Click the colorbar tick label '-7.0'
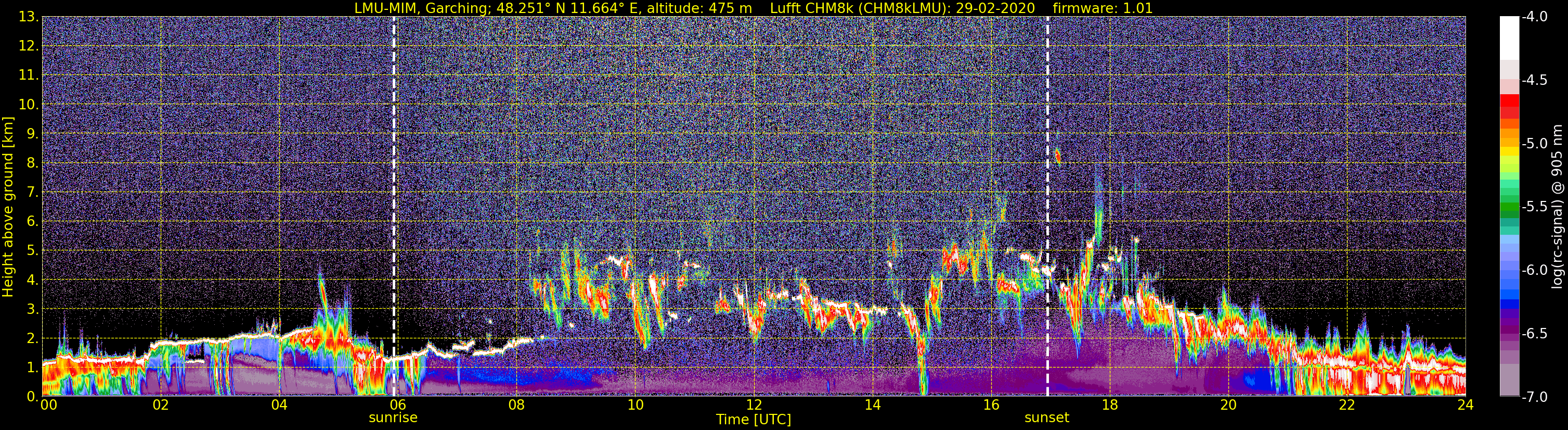The image size is (1568, 430). click(1535, 397)
